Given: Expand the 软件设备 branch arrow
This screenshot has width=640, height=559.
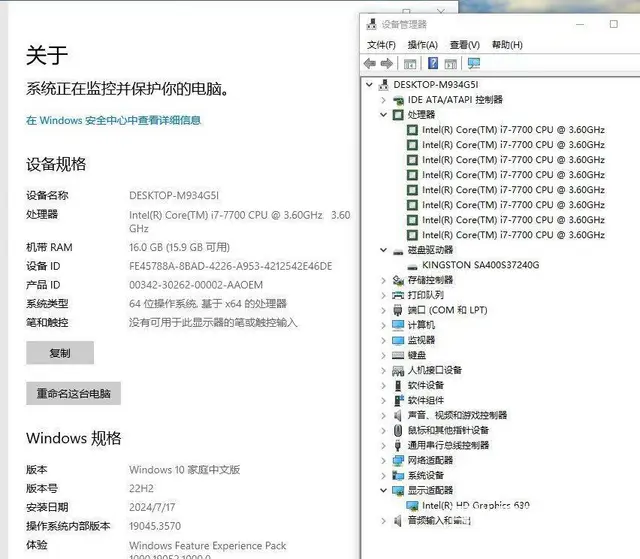Looking at the screenshot, I should (383, 385).
